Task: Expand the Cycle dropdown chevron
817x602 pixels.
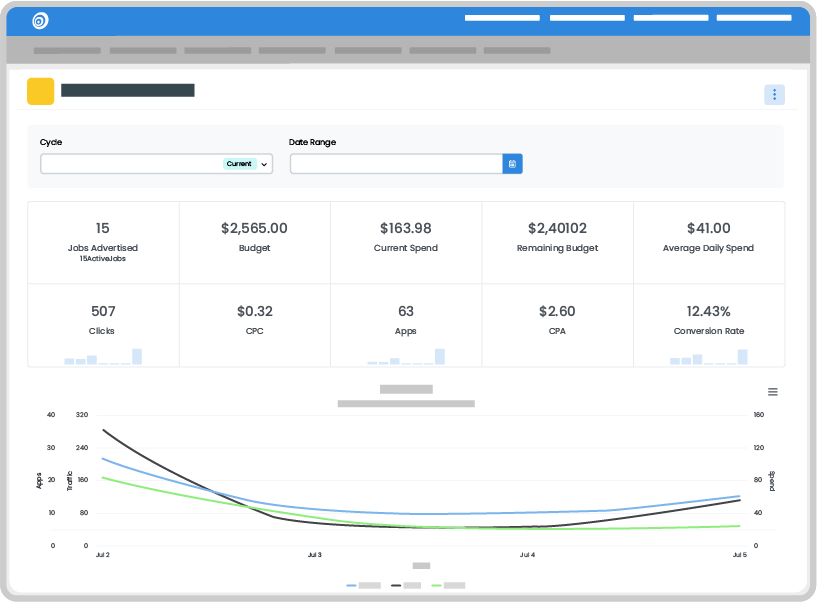Action: (x=265, y=164)
